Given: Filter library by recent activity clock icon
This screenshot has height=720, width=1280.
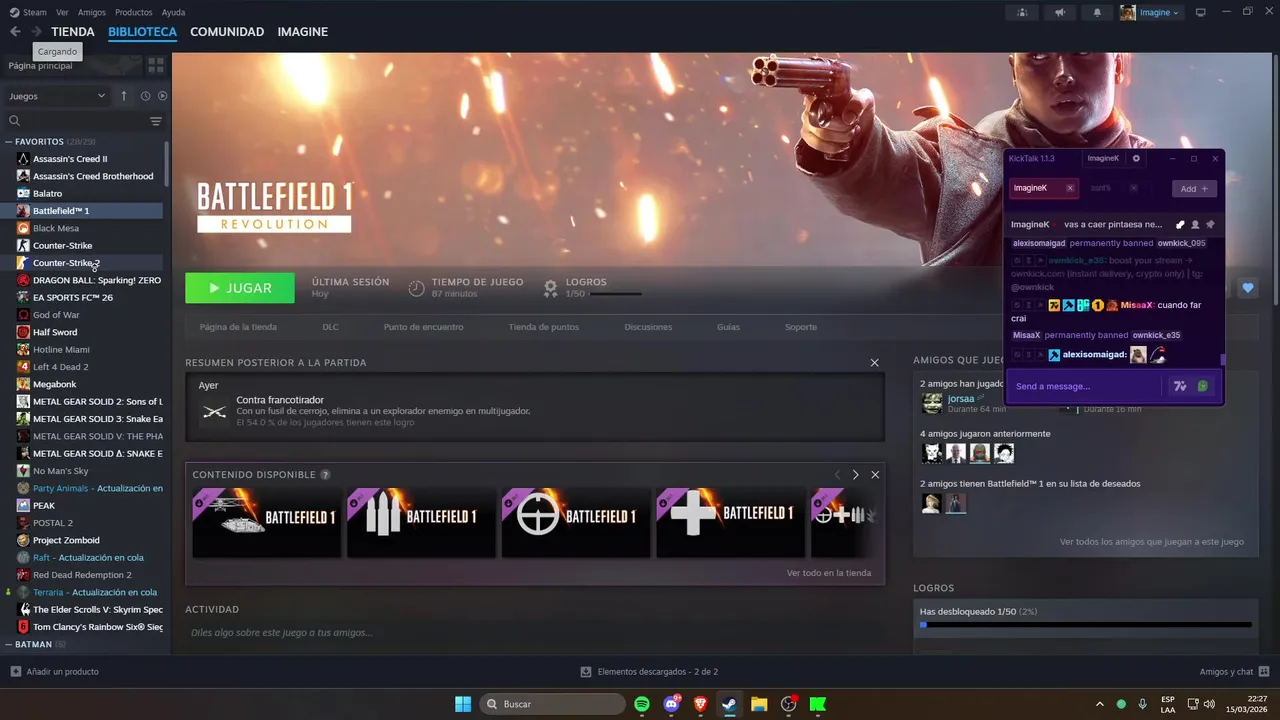Looking at the screenshot, I should (x=145, y=96).
